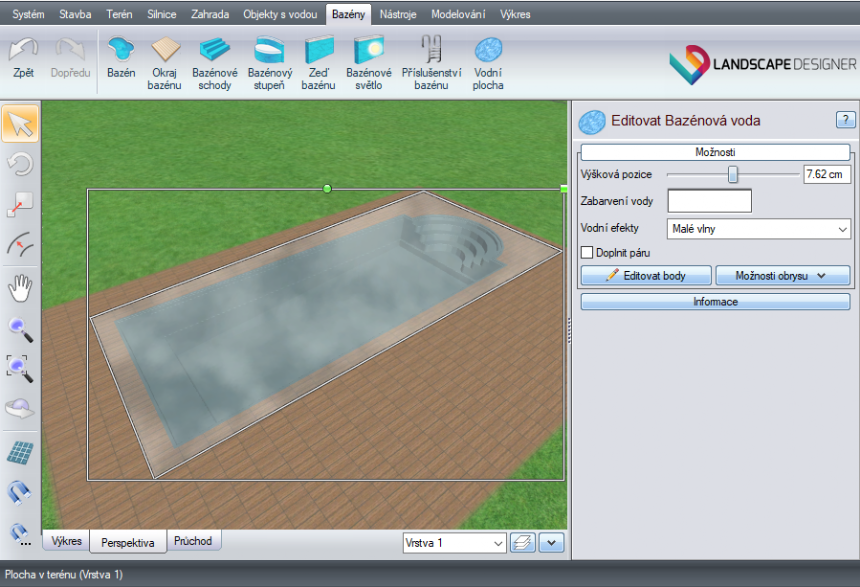Select the move point tool

point(20,204)
